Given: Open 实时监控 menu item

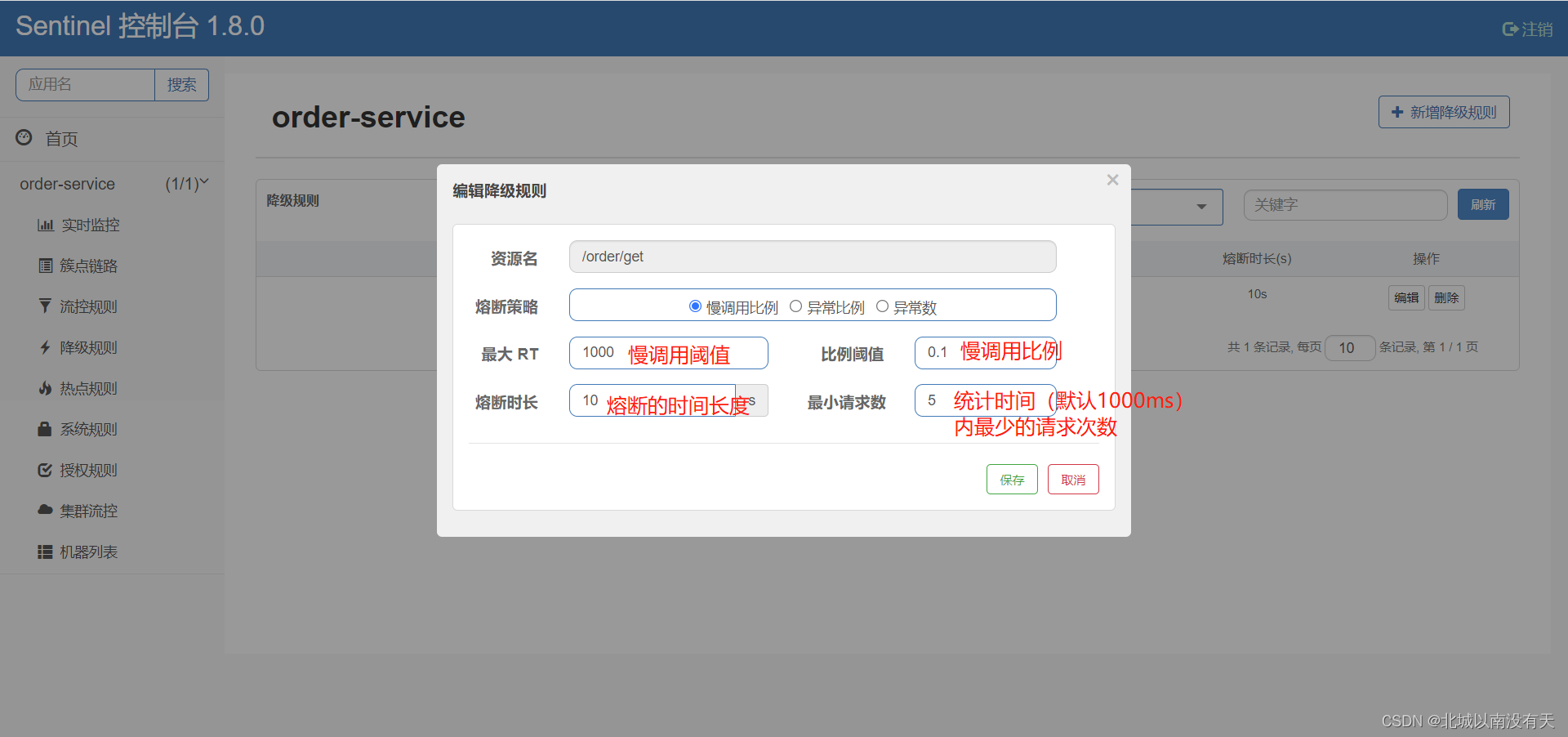Looking at the screenshot, I should pos(90,225).
